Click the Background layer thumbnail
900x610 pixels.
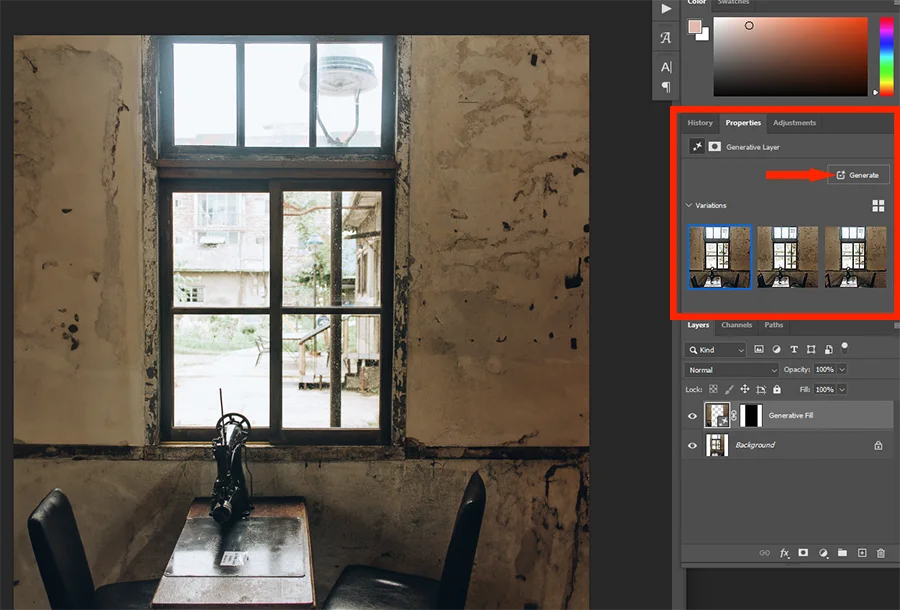click(717, 445)
